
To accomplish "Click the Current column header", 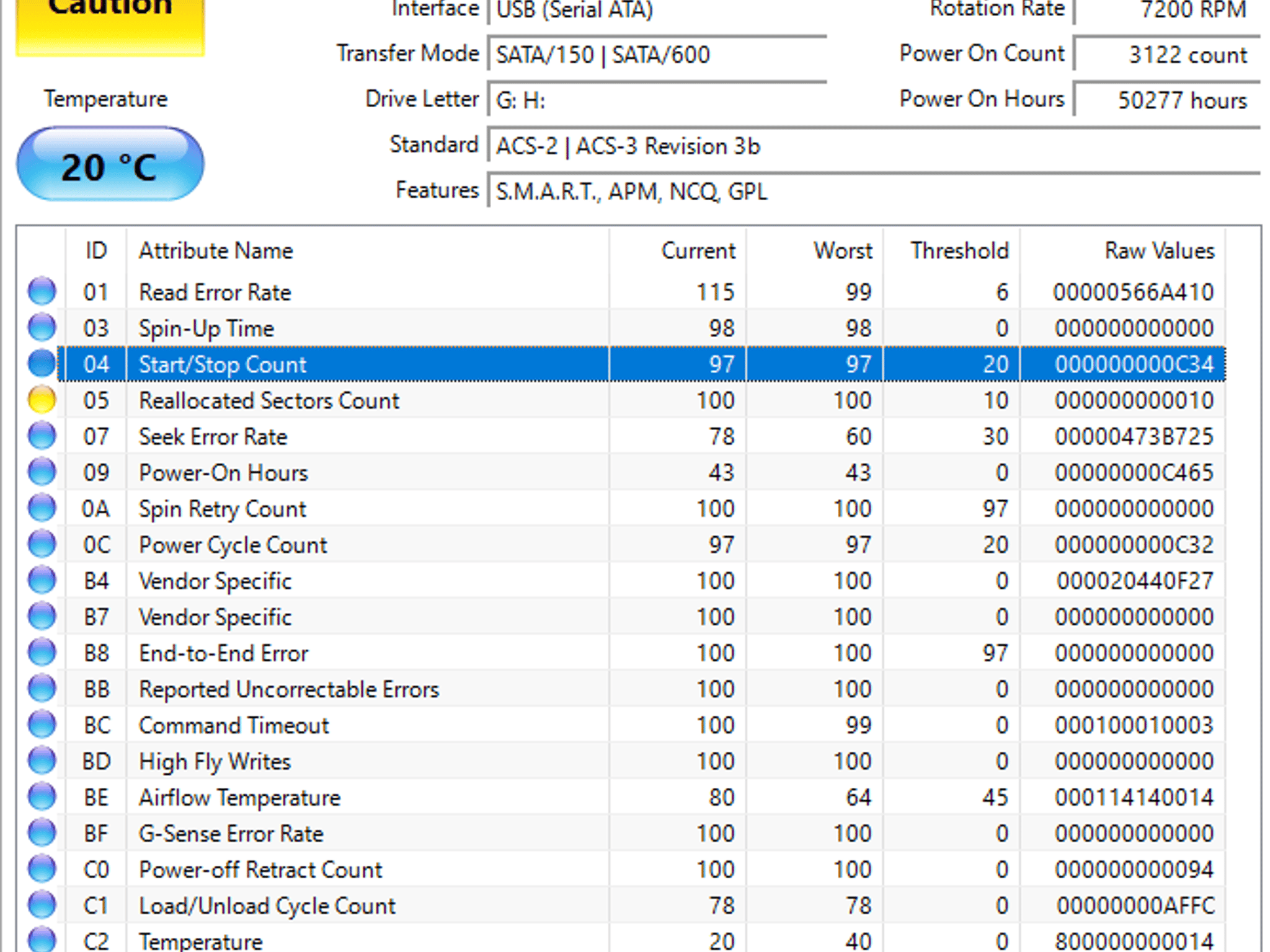I will pos(678,251).
